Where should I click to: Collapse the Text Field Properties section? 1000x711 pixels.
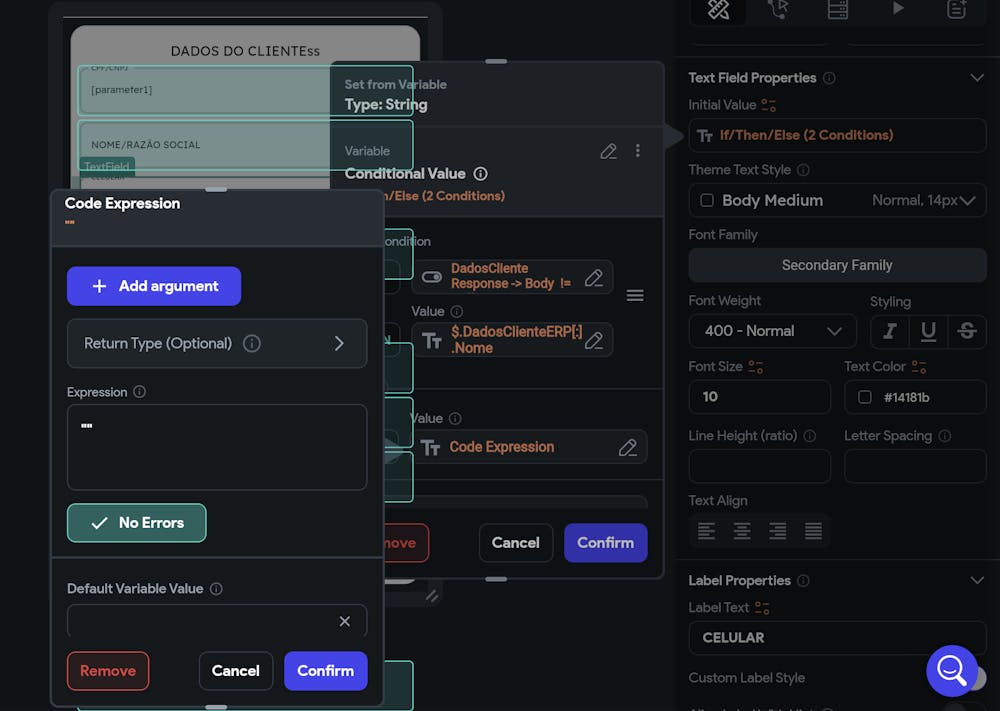pyautogui.click(x=977, y=77)
